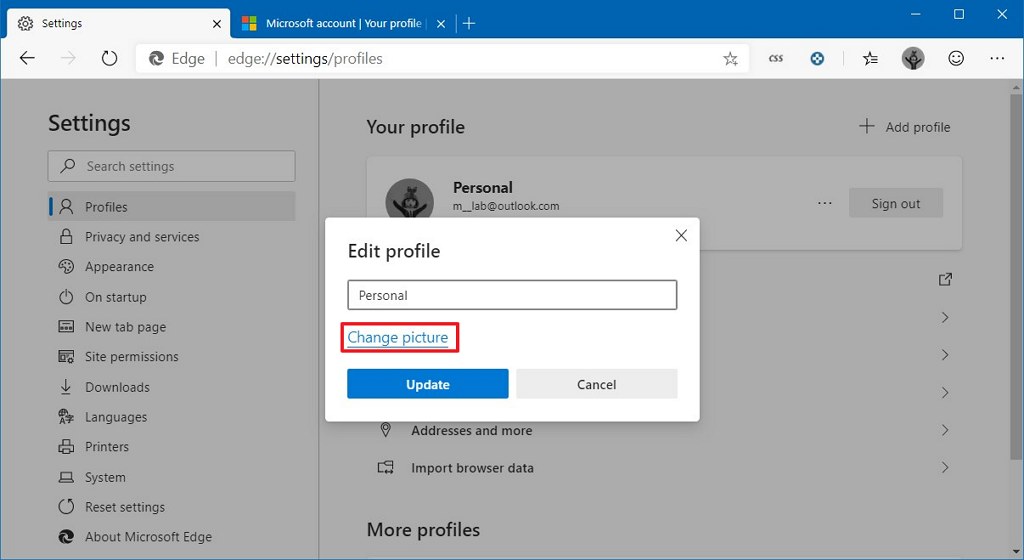The width and height of the screenshot is (1024, 560).
Task: Open the Personal profile more options ellipsis
Action: click(825, 203)
